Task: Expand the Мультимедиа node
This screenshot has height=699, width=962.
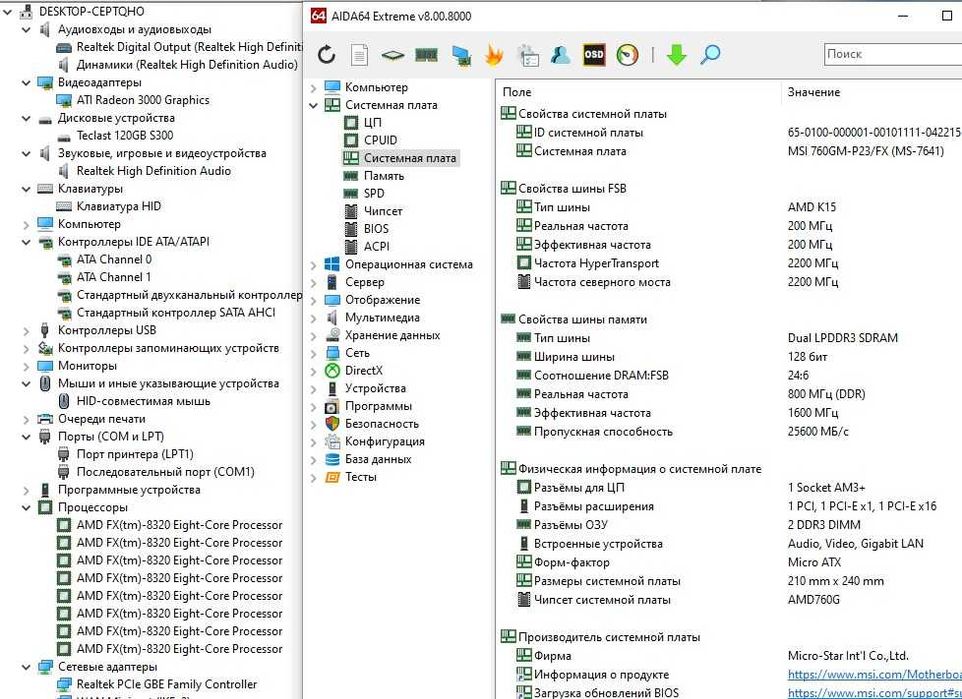Action: 314,319
